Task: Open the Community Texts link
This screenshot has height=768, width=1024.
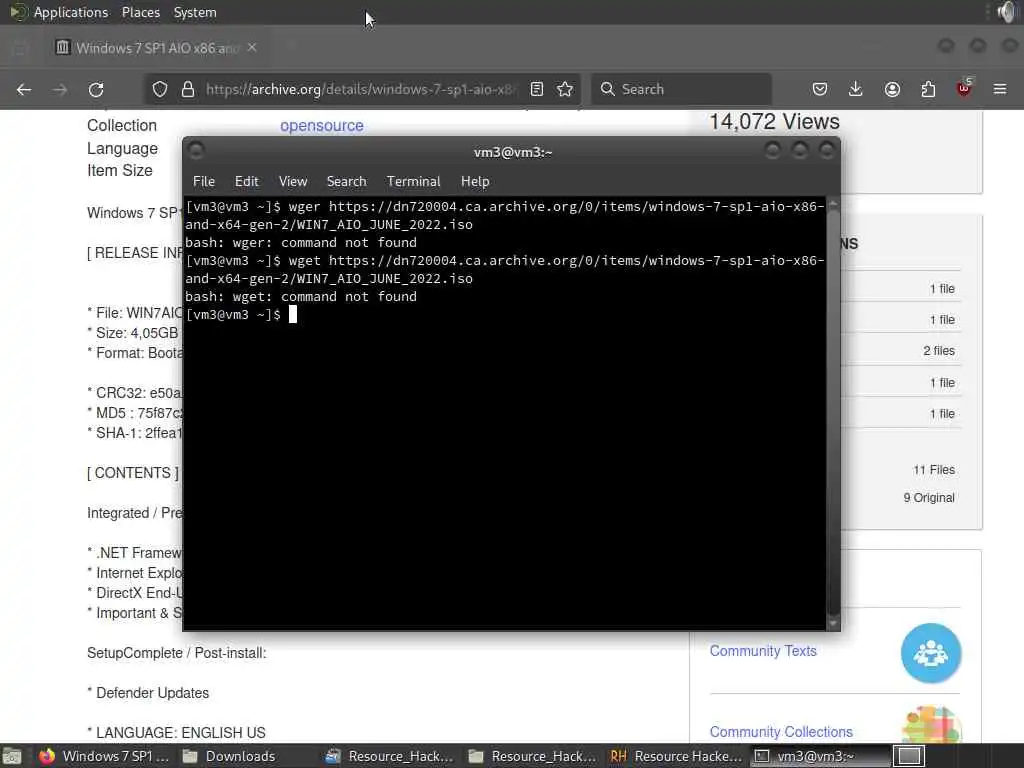Action: coord(763,651)
